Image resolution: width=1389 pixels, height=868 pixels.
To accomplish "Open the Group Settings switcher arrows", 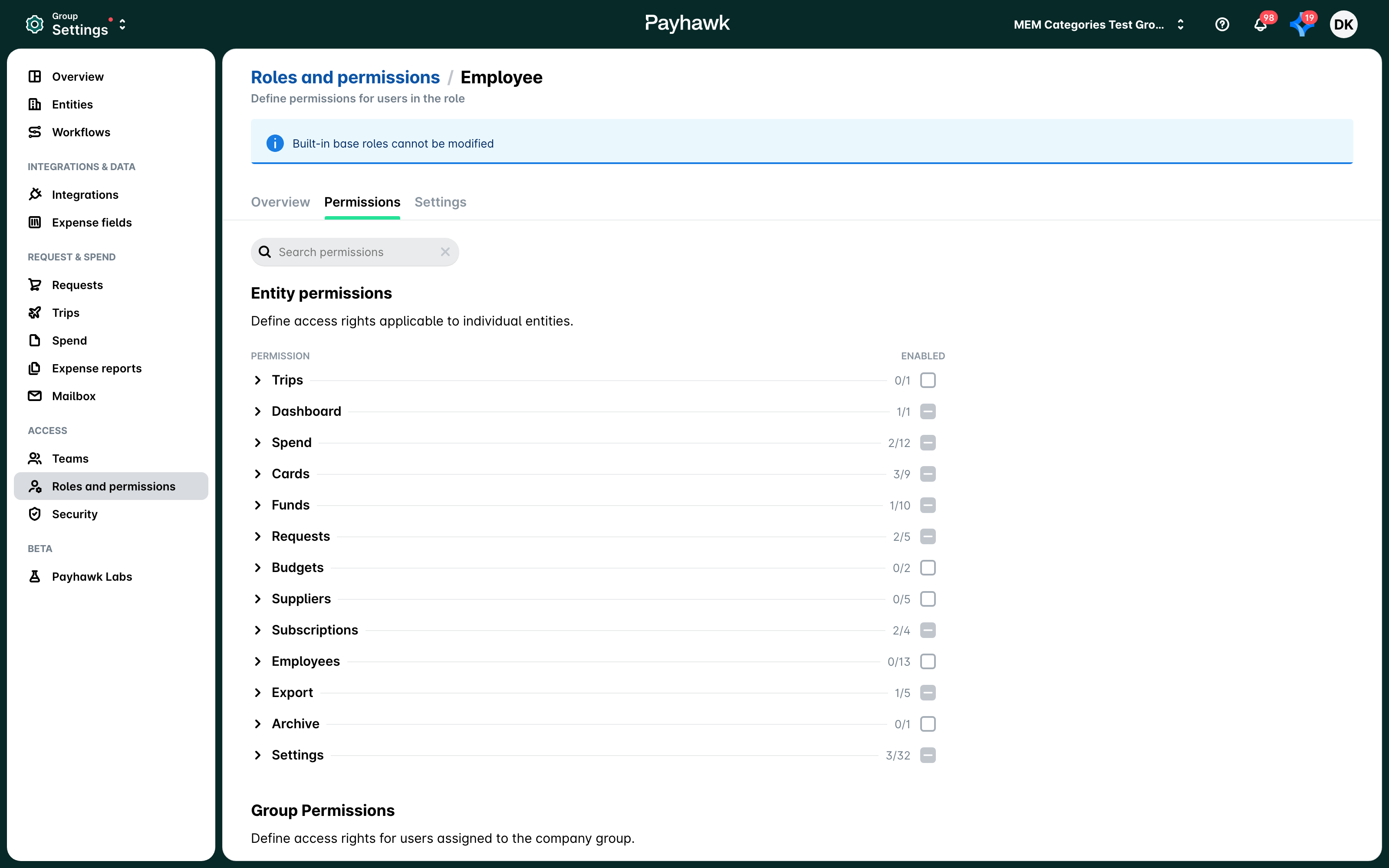I will tap(122, 25).
